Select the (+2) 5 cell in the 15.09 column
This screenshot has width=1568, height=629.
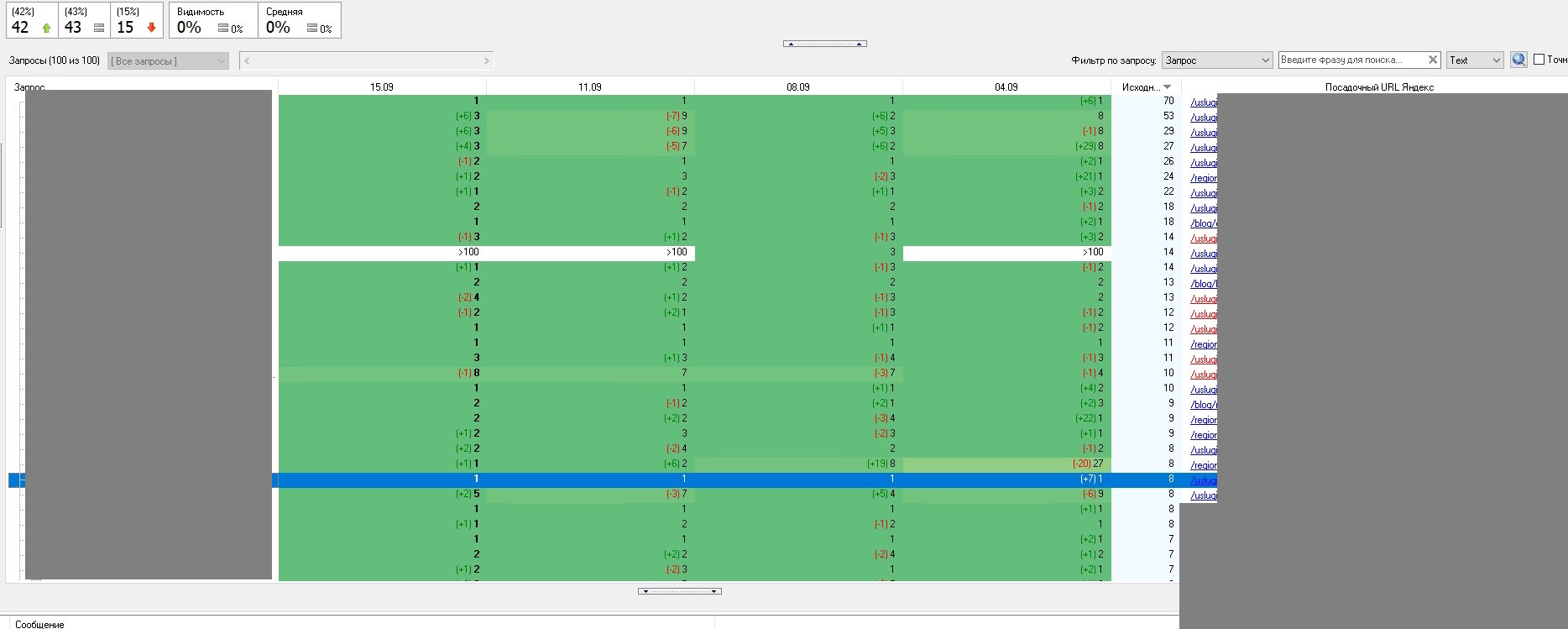[382, 494]
